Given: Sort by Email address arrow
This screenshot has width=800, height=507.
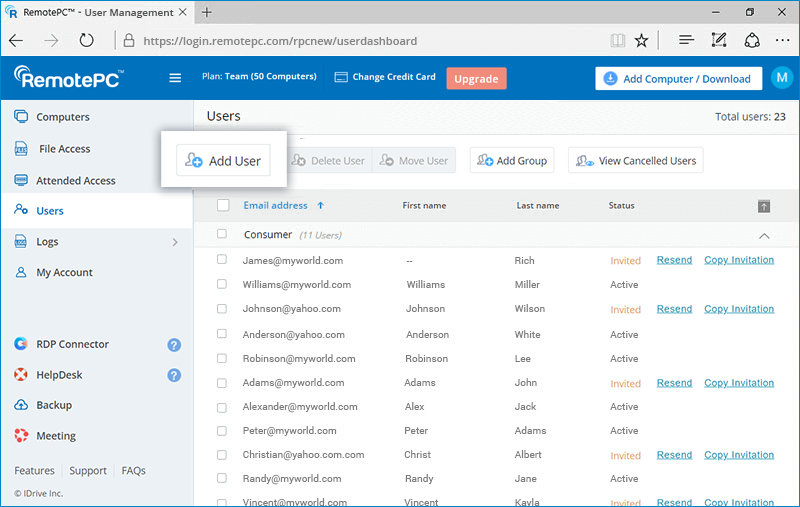Looking at the screenshot, I should 320,206.
